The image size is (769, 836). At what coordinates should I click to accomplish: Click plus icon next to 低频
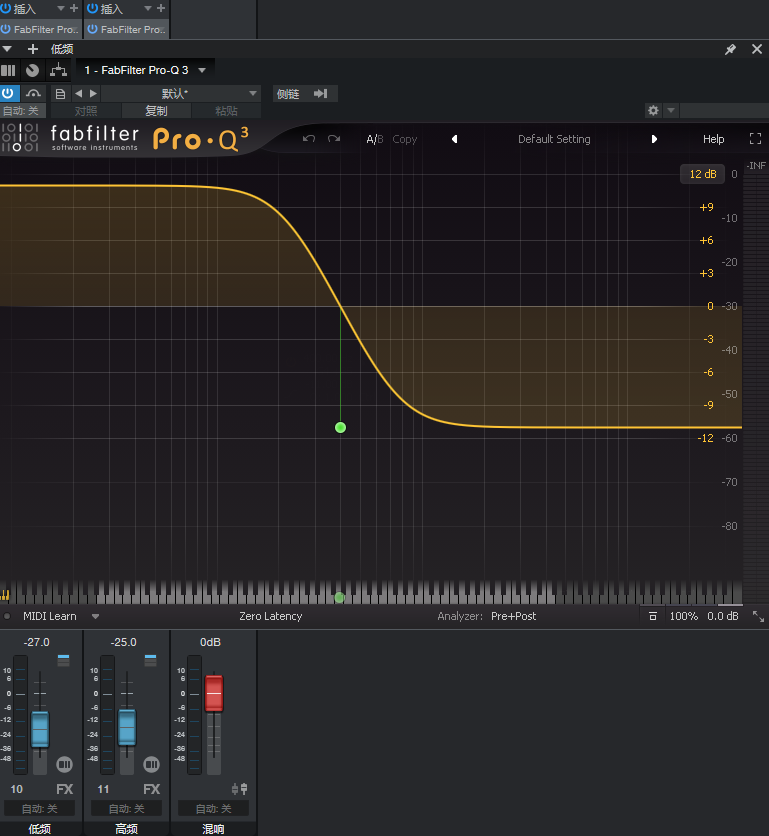33,49
